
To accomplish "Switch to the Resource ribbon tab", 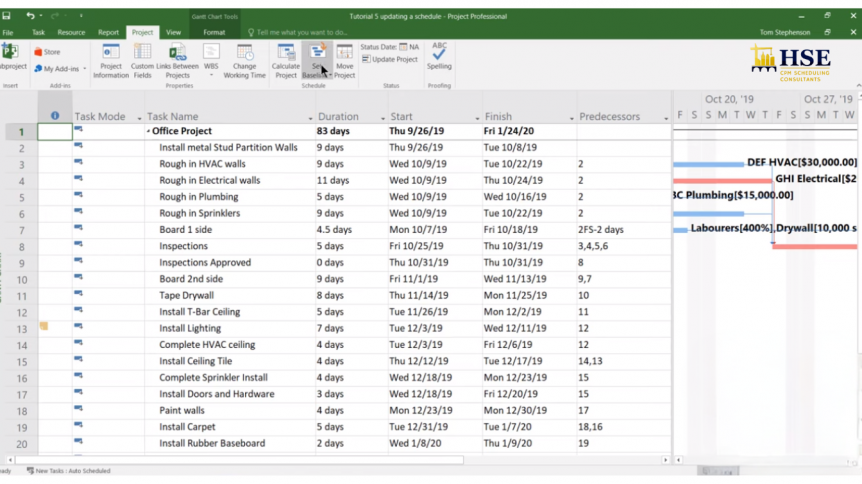I will (x=71, y=32).
